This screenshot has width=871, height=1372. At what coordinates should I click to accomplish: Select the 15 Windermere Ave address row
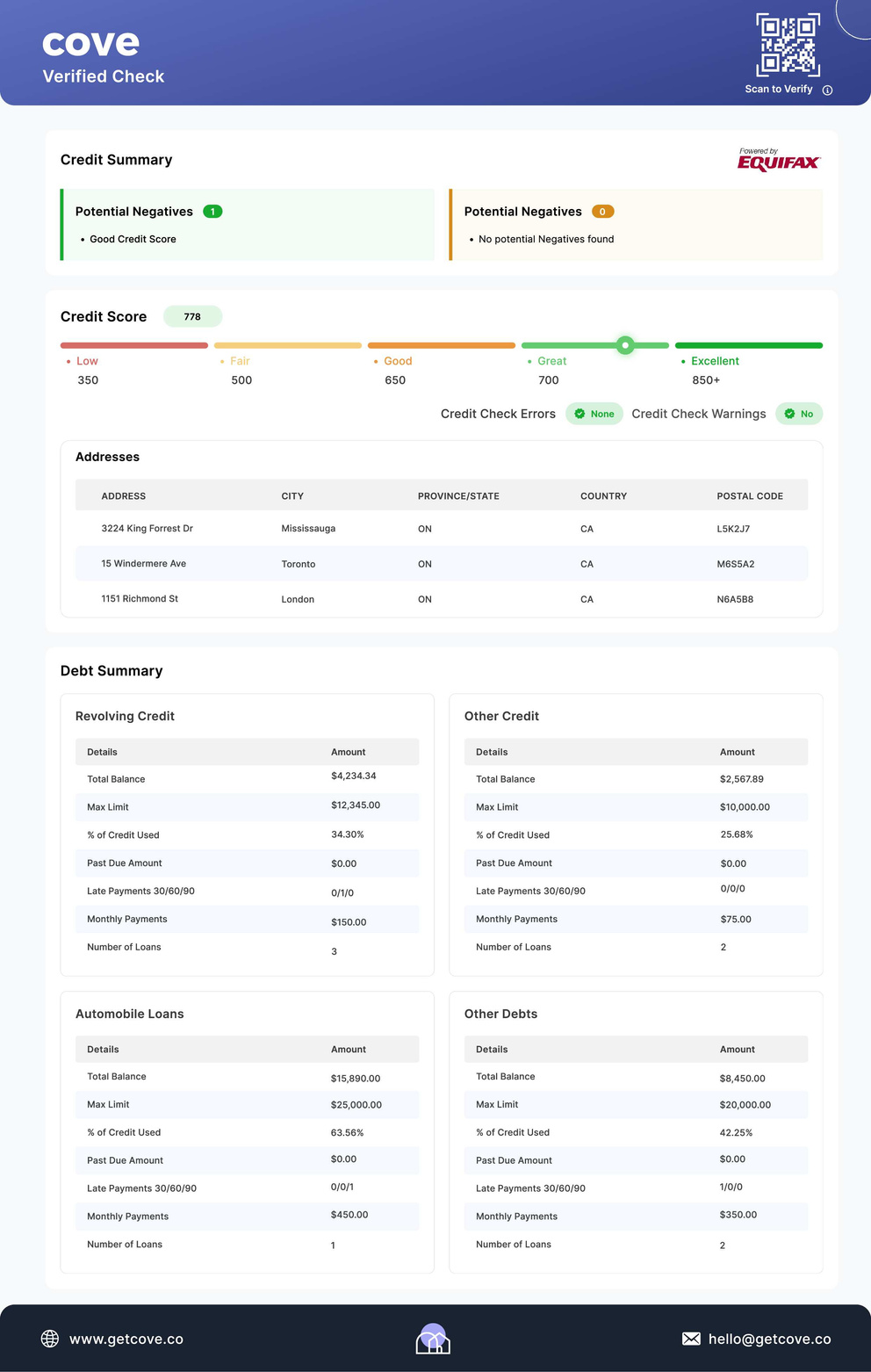143,564
